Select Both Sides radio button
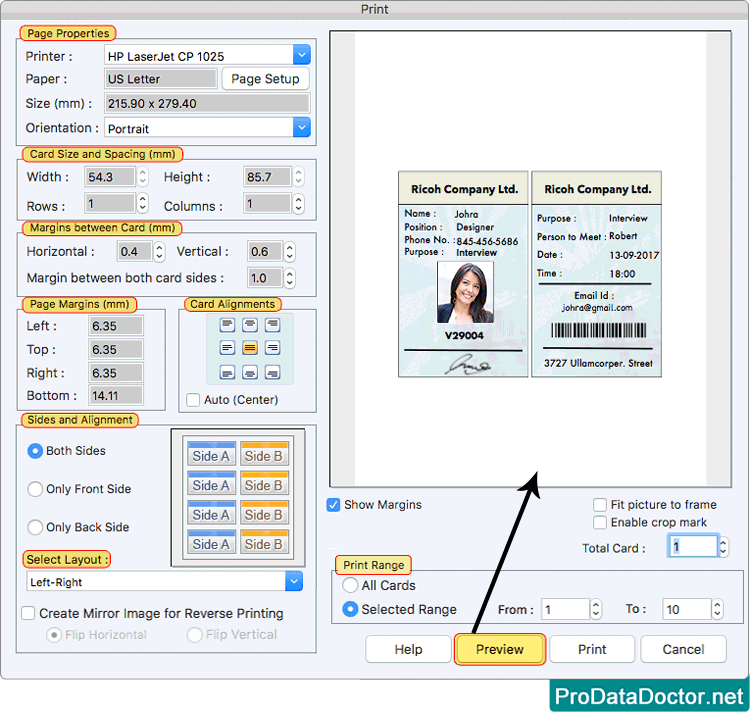This screenshot has width=750, height=712. (x=35, y=451)
